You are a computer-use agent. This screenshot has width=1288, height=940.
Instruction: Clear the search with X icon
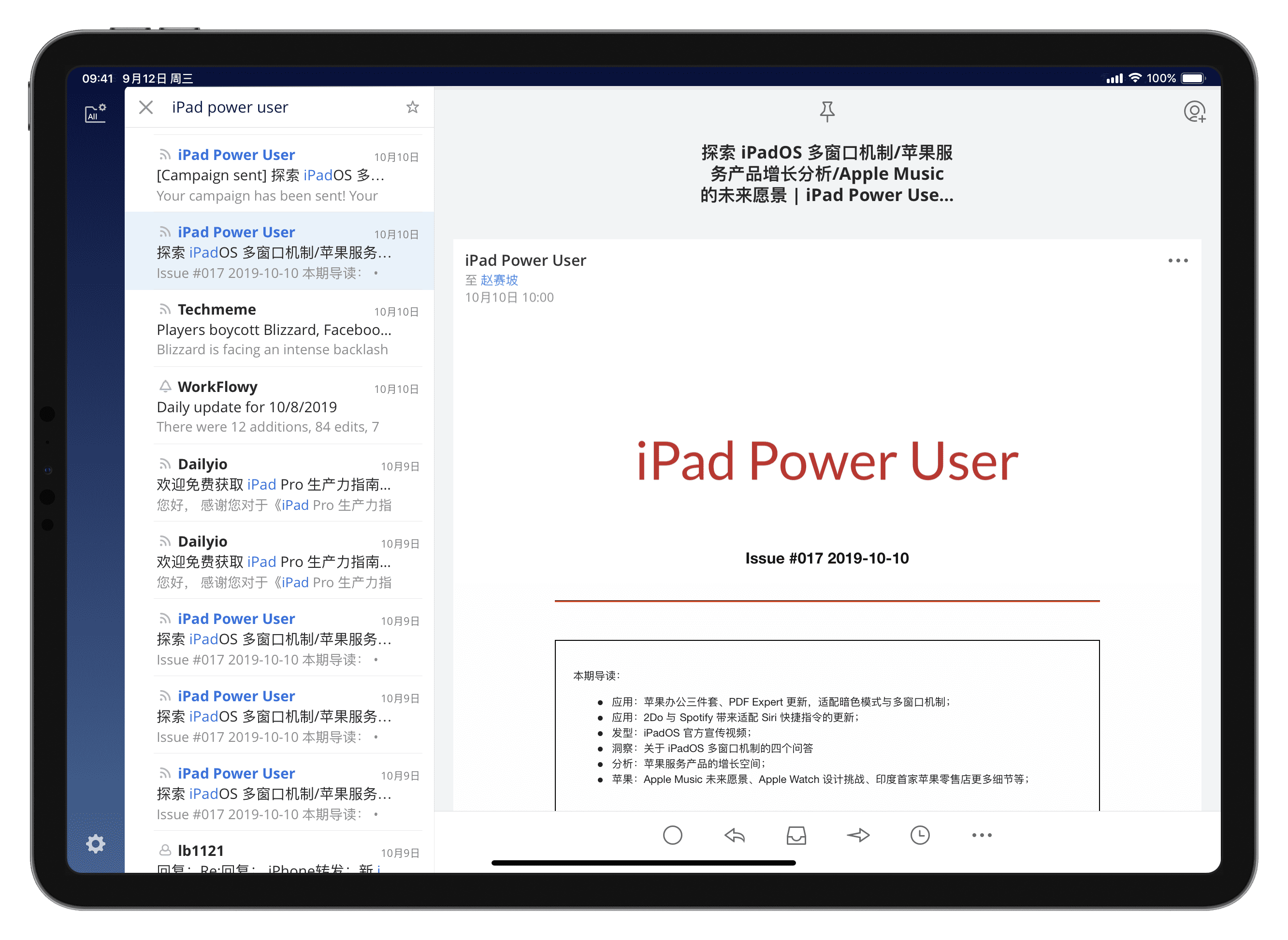[145, 107]
